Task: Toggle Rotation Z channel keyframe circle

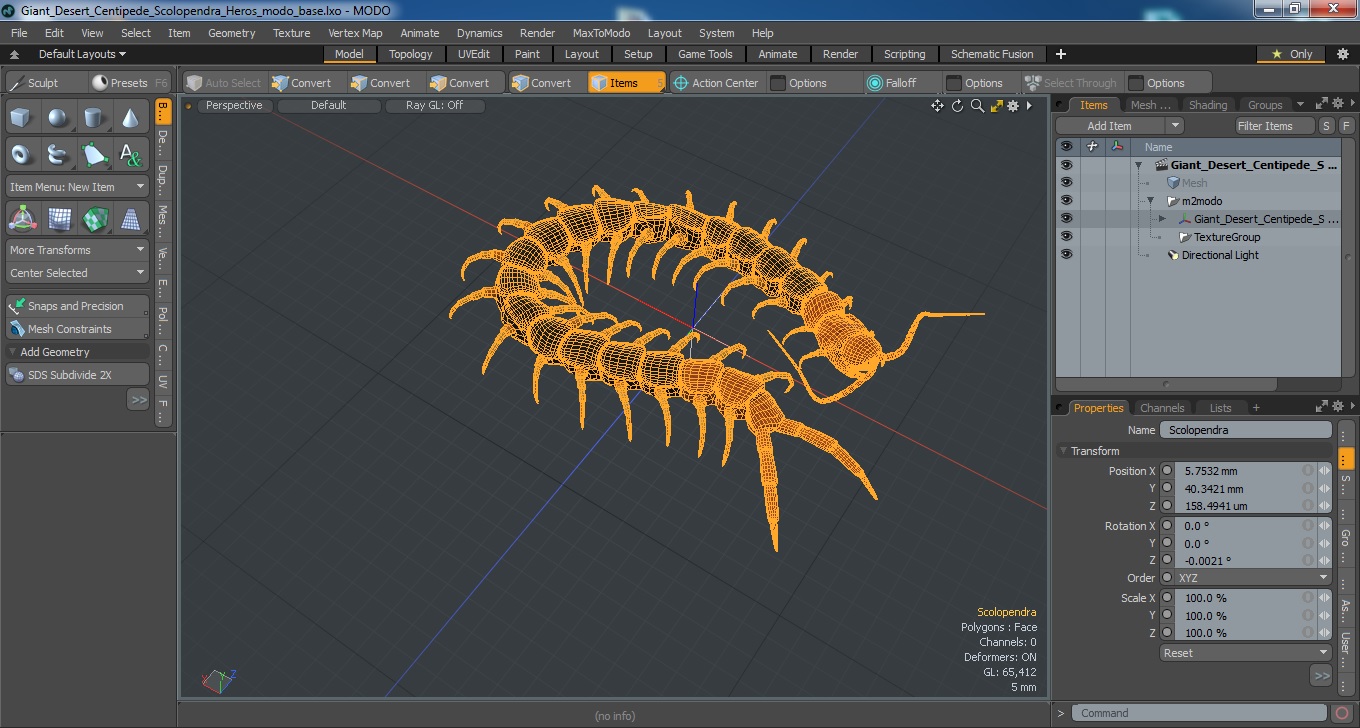Action: 1166,561
